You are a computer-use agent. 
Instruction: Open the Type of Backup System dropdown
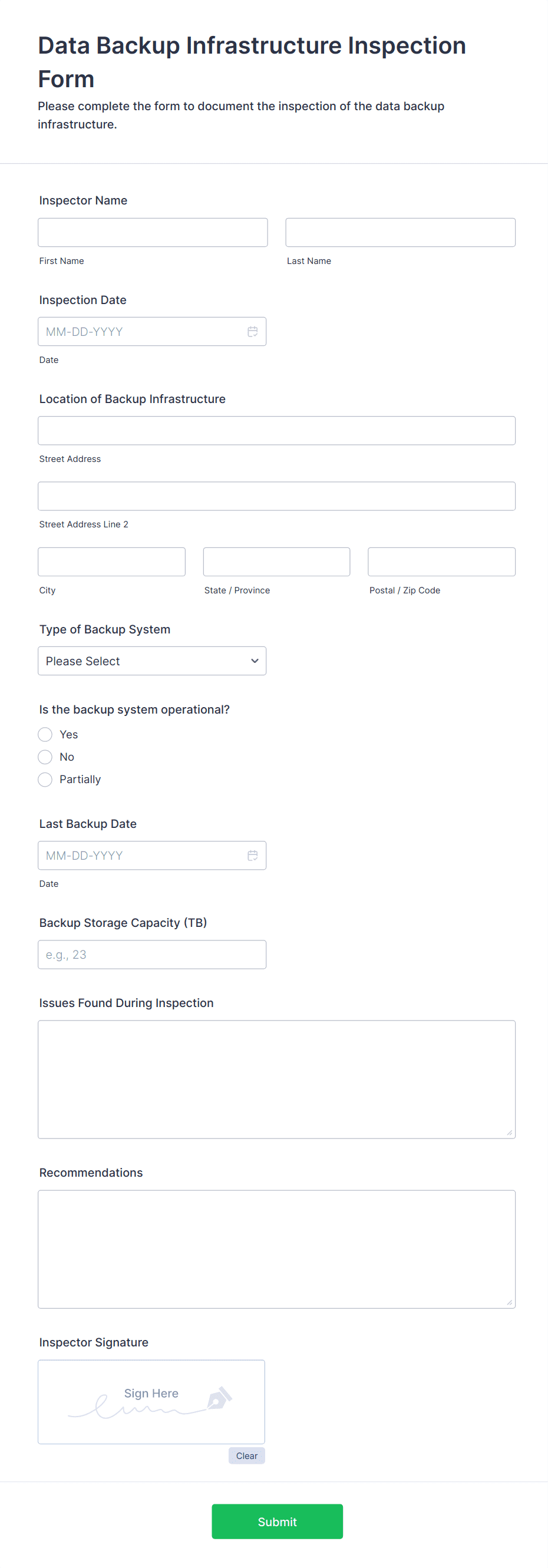coord(151,661)
